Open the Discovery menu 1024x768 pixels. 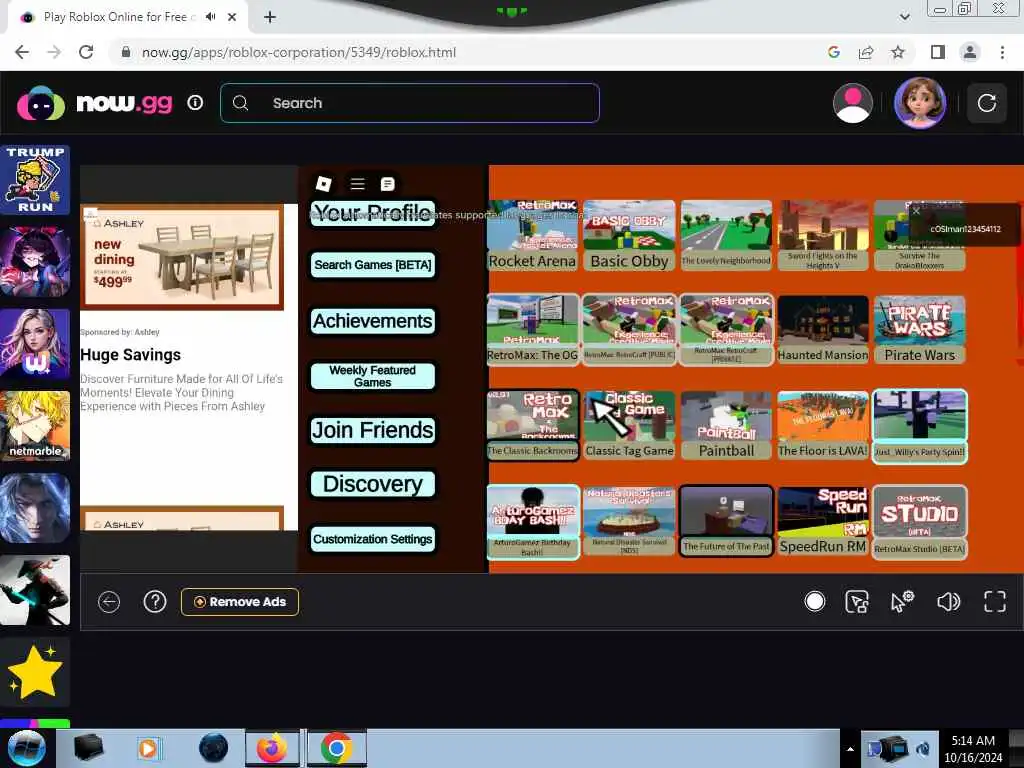(x=372, y=484)
